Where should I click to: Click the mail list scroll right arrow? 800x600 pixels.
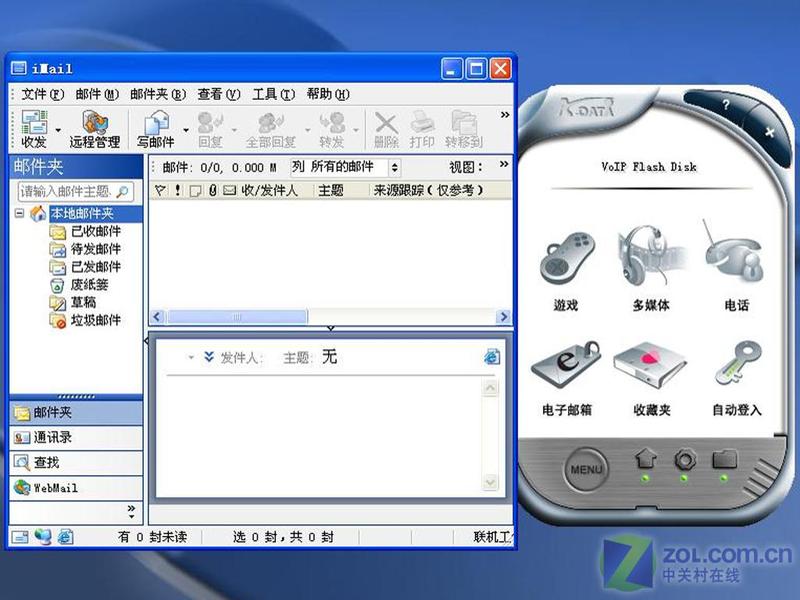504,317
